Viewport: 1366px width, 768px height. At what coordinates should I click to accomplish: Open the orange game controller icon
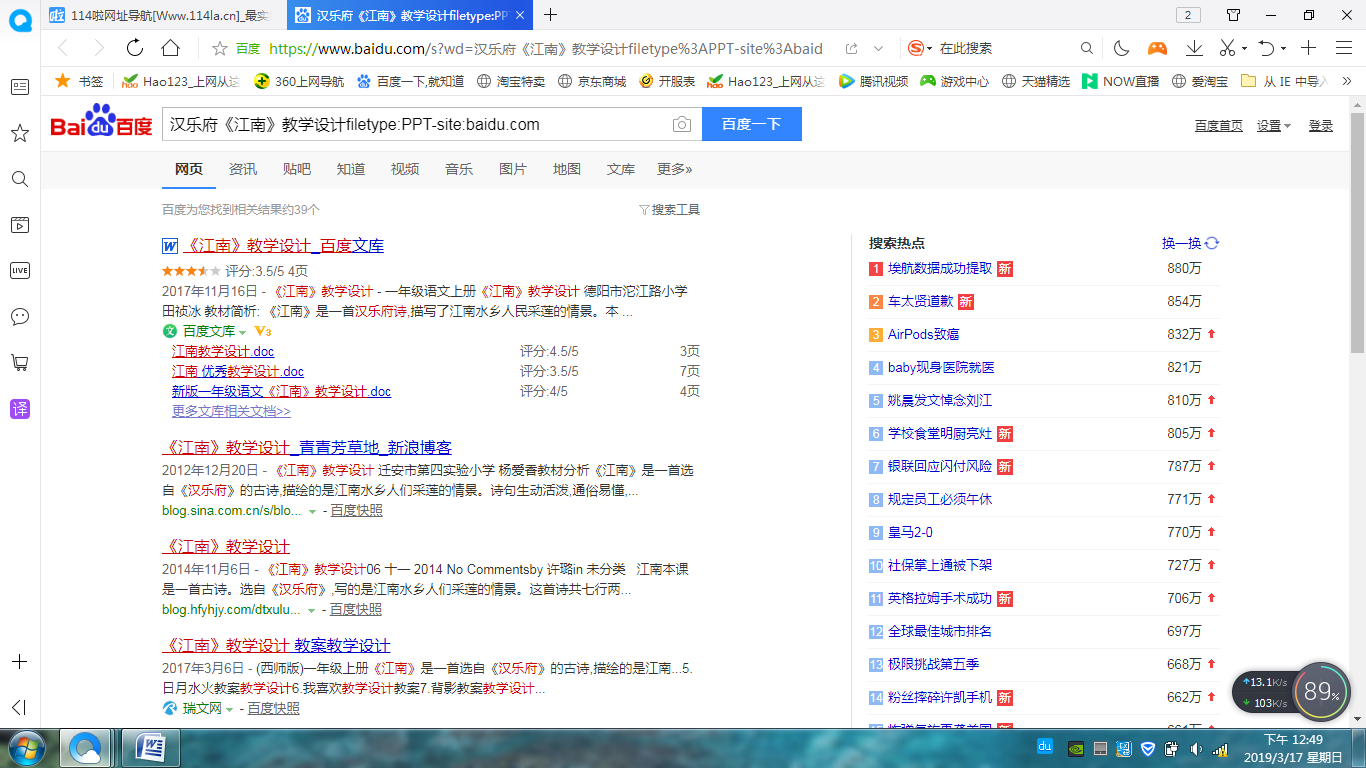point(1157,48)
